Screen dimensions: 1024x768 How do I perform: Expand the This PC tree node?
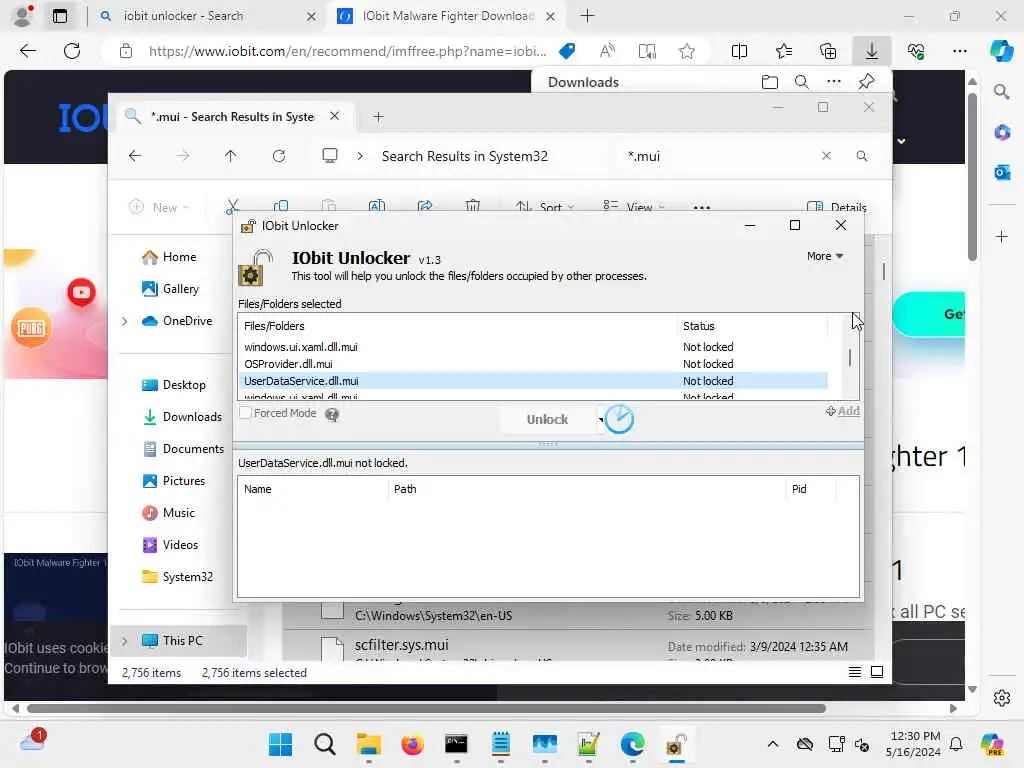(x=125, y=641)
